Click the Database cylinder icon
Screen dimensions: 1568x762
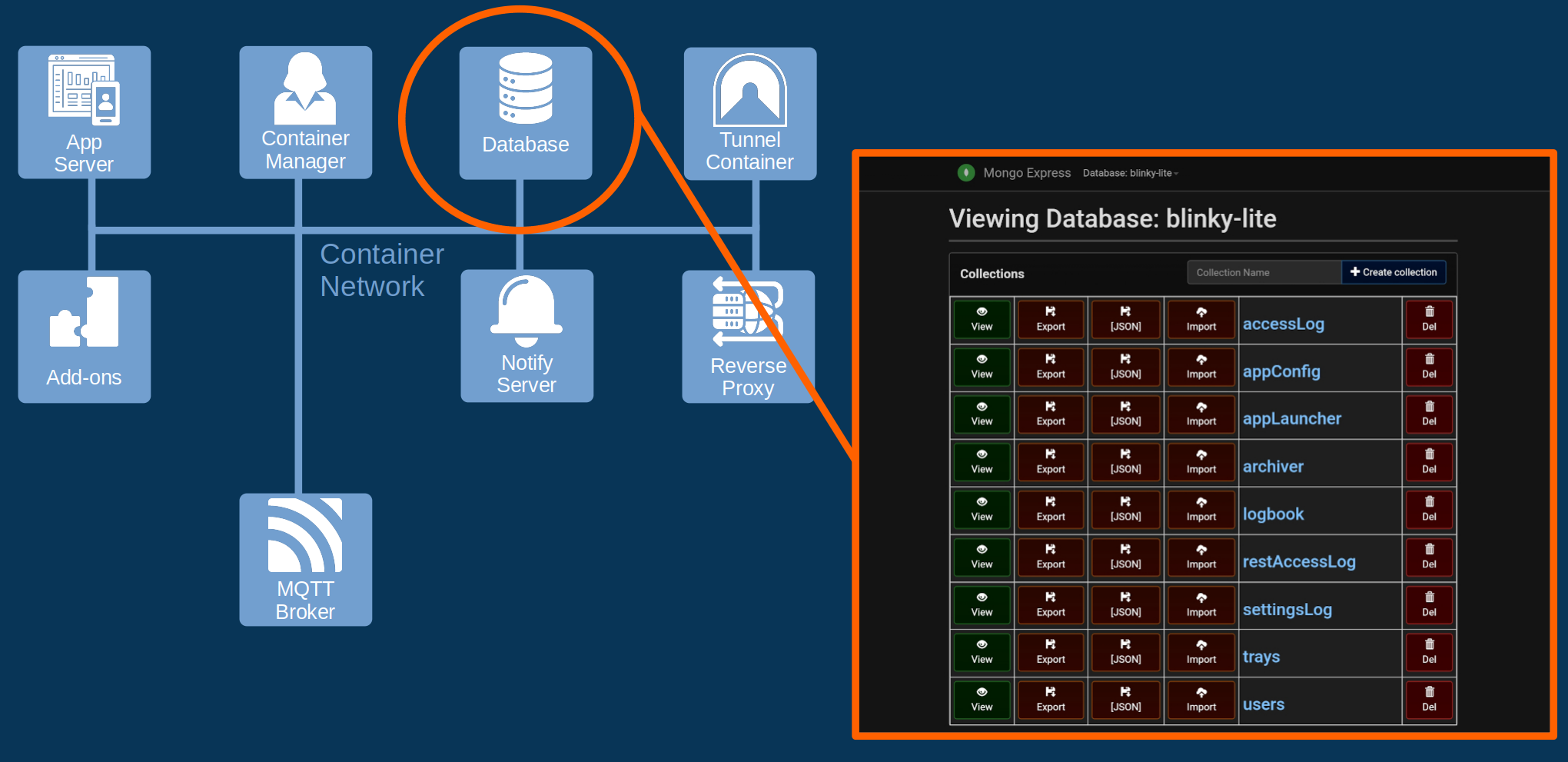pos(526,88)
